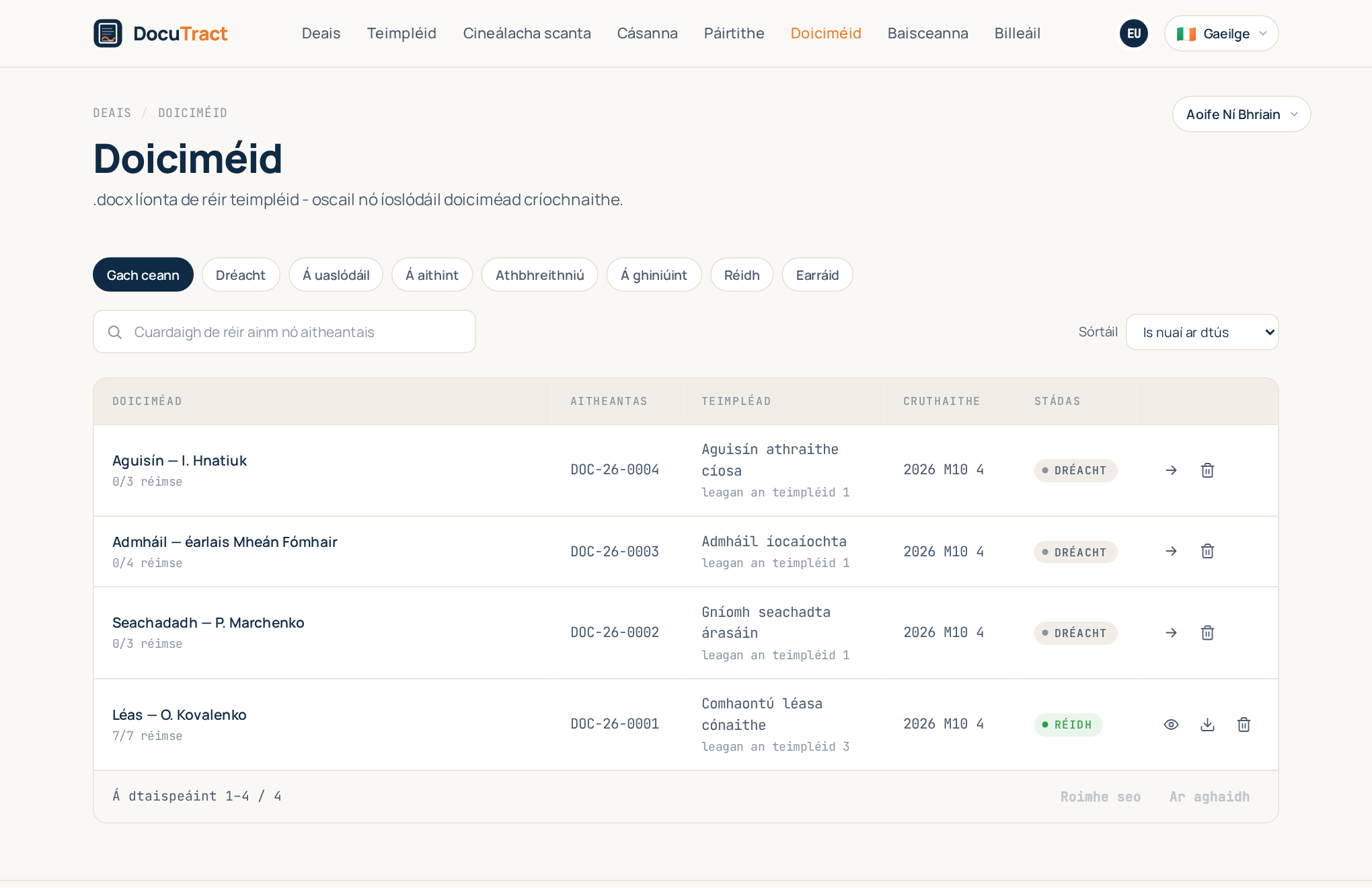Image resolution: width=1372 pixels, height=888 pixels.
Task: Navigate to Cásanna
Action: point(647,33)
